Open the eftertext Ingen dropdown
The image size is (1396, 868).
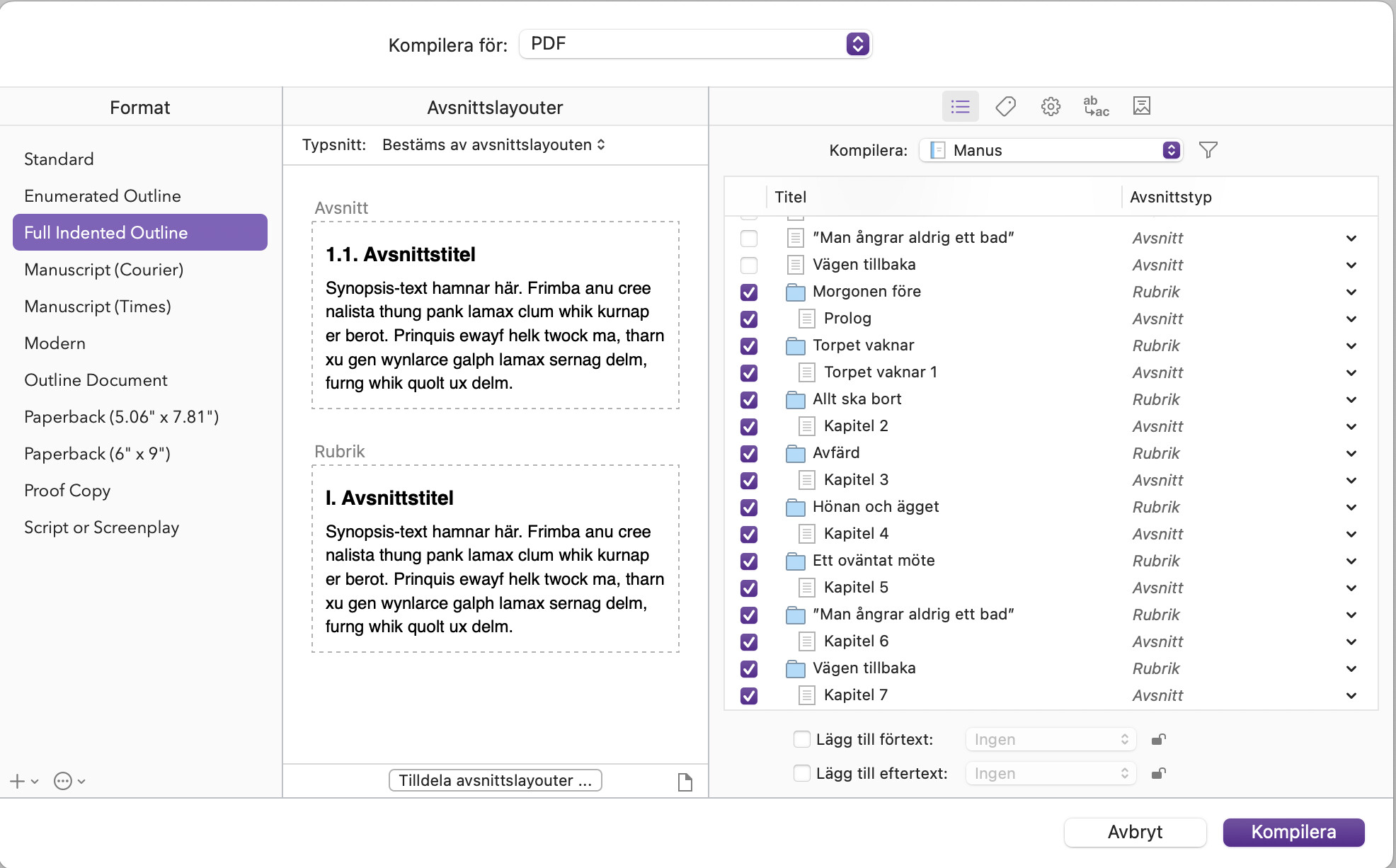tap(1051, 773)
